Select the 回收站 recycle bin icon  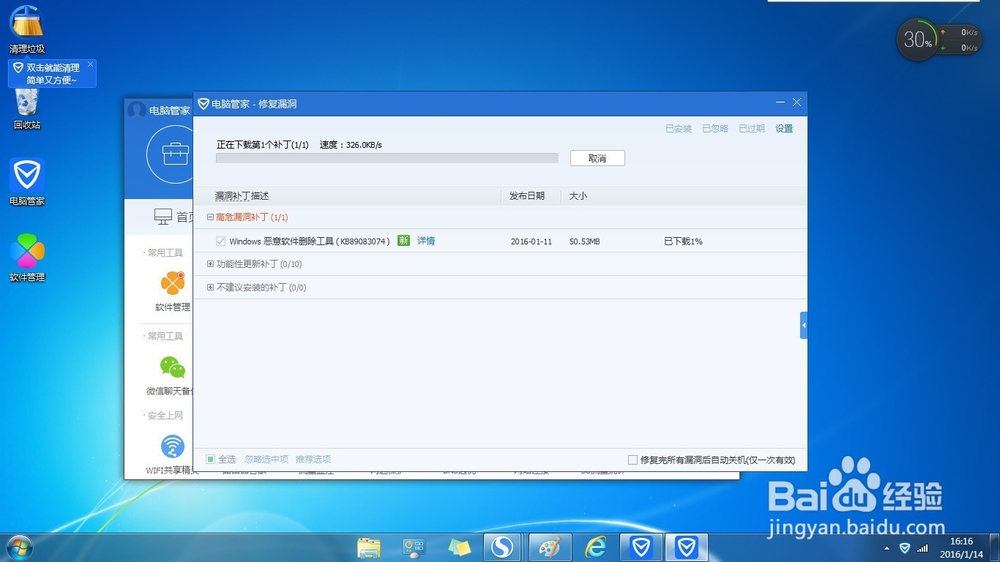coord(27,108)
